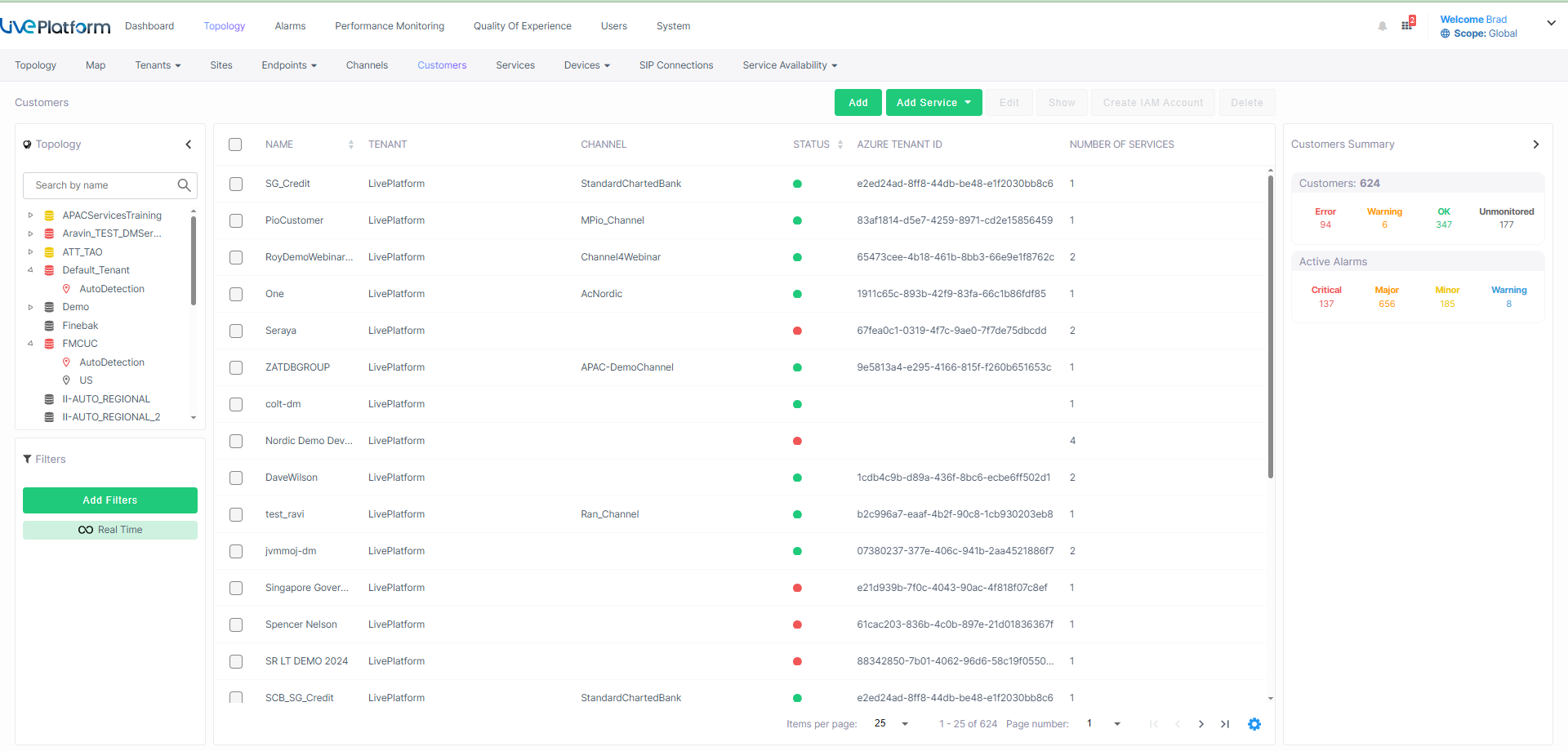The image size is (1568, 751).
Task: Select the Nordic Demo Dev row checkbox
Action: (236, 441)
